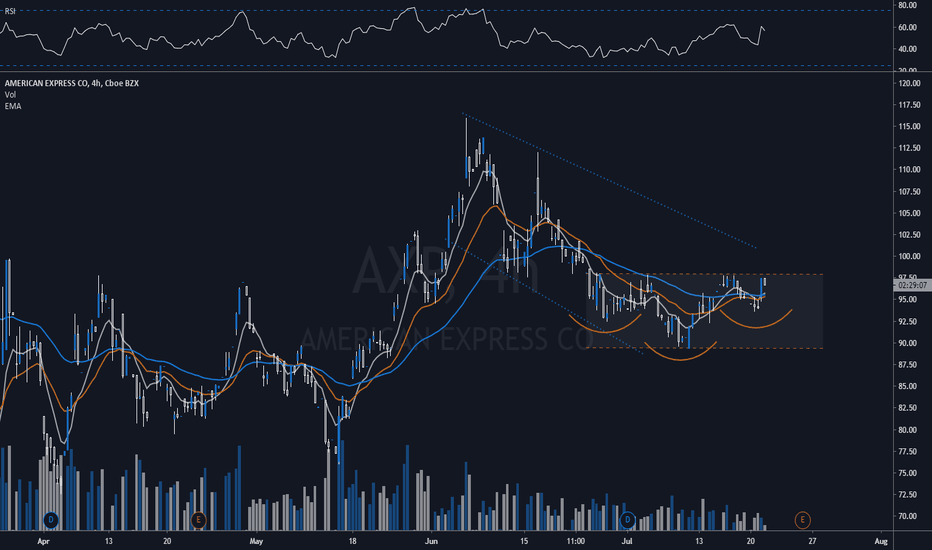Click the 107.50 price axis label
The image size is (932, 550).
pyautogui.click(x=909, y=191)
